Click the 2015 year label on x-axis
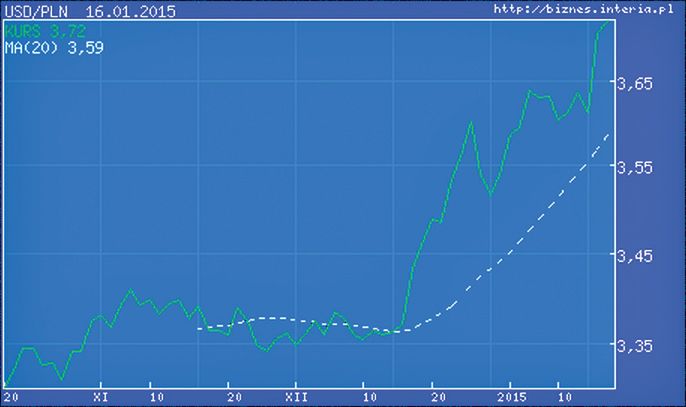The width and height of the screenshot is (686, 407). coord(511,397)
